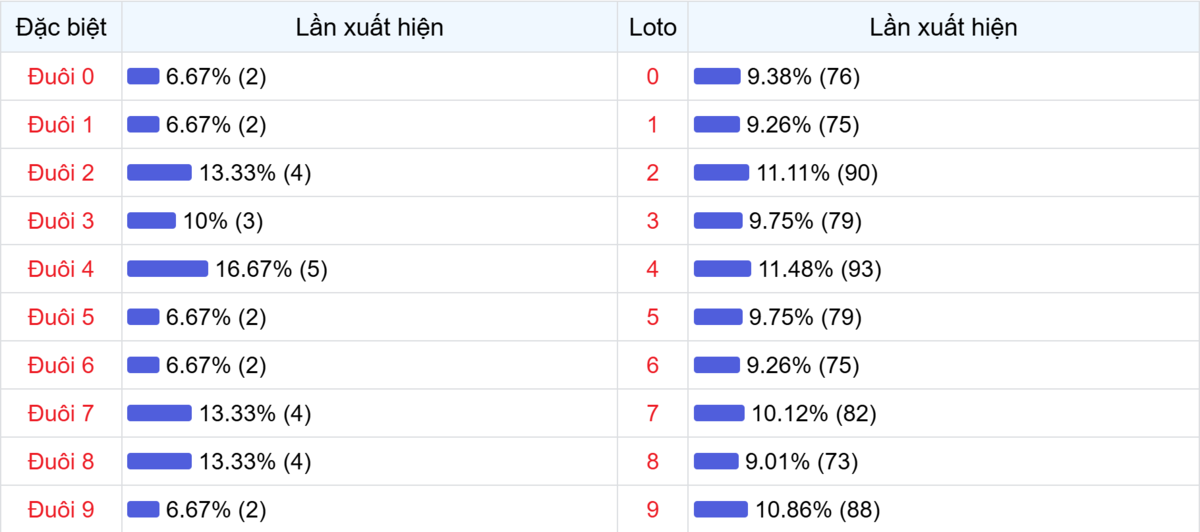Click the blue bar beside 11.48% (93)
The image size is (1200, 532).
pos(722,269)
